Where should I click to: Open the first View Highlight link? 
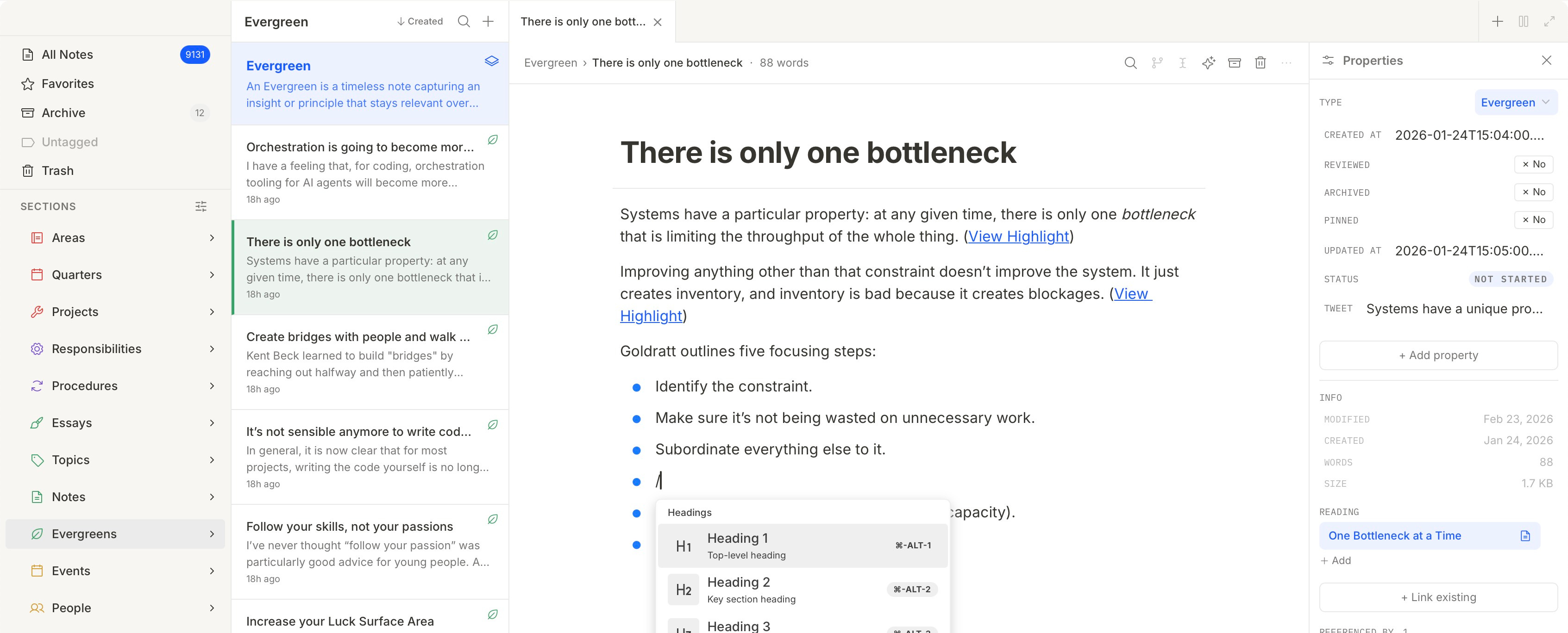tap(1018, 236)
